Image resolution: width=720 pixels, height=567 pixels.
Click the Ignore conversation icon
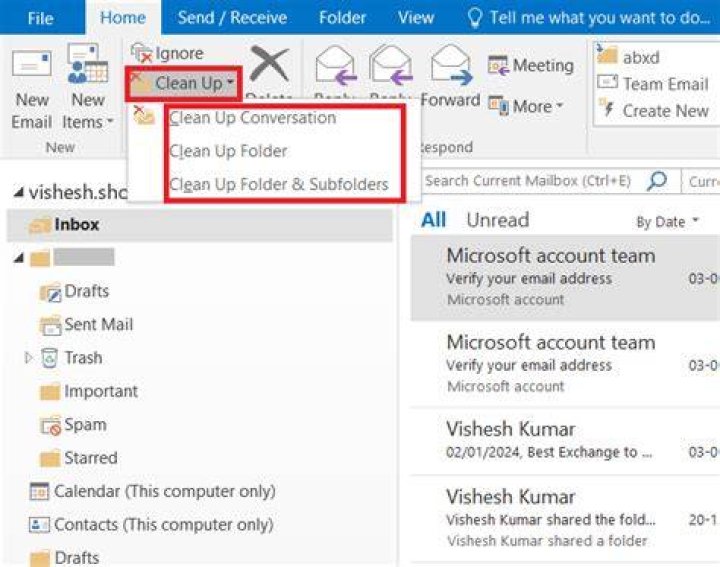tap(141, 53)
